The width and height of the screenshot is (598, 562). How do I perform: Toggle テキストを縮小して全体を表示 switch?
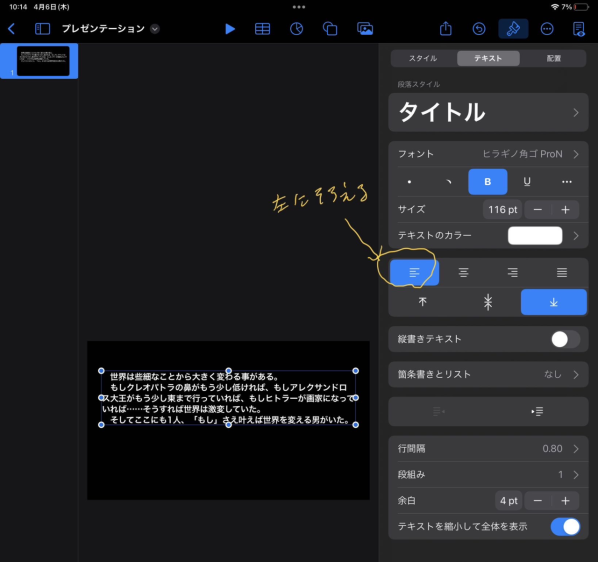click(565, 527)
